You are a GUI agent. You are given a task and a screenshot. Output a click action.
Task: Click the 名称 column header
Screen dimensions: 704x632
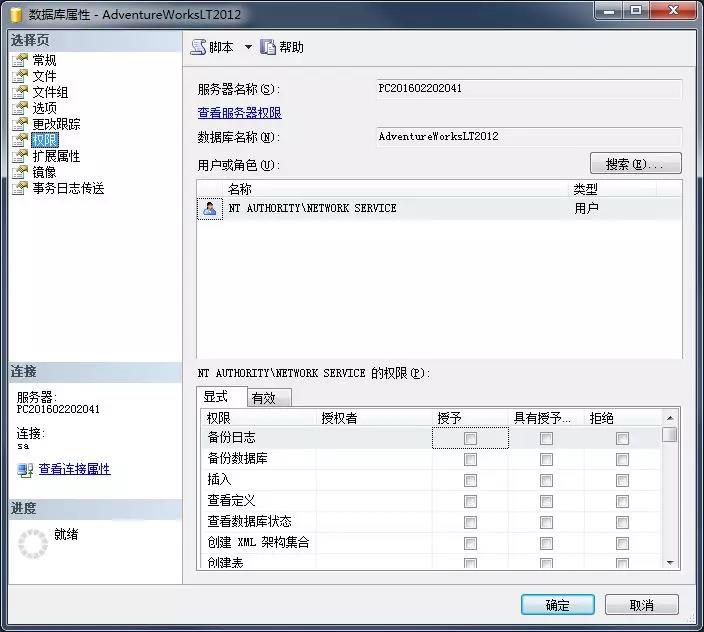(395, 189)
